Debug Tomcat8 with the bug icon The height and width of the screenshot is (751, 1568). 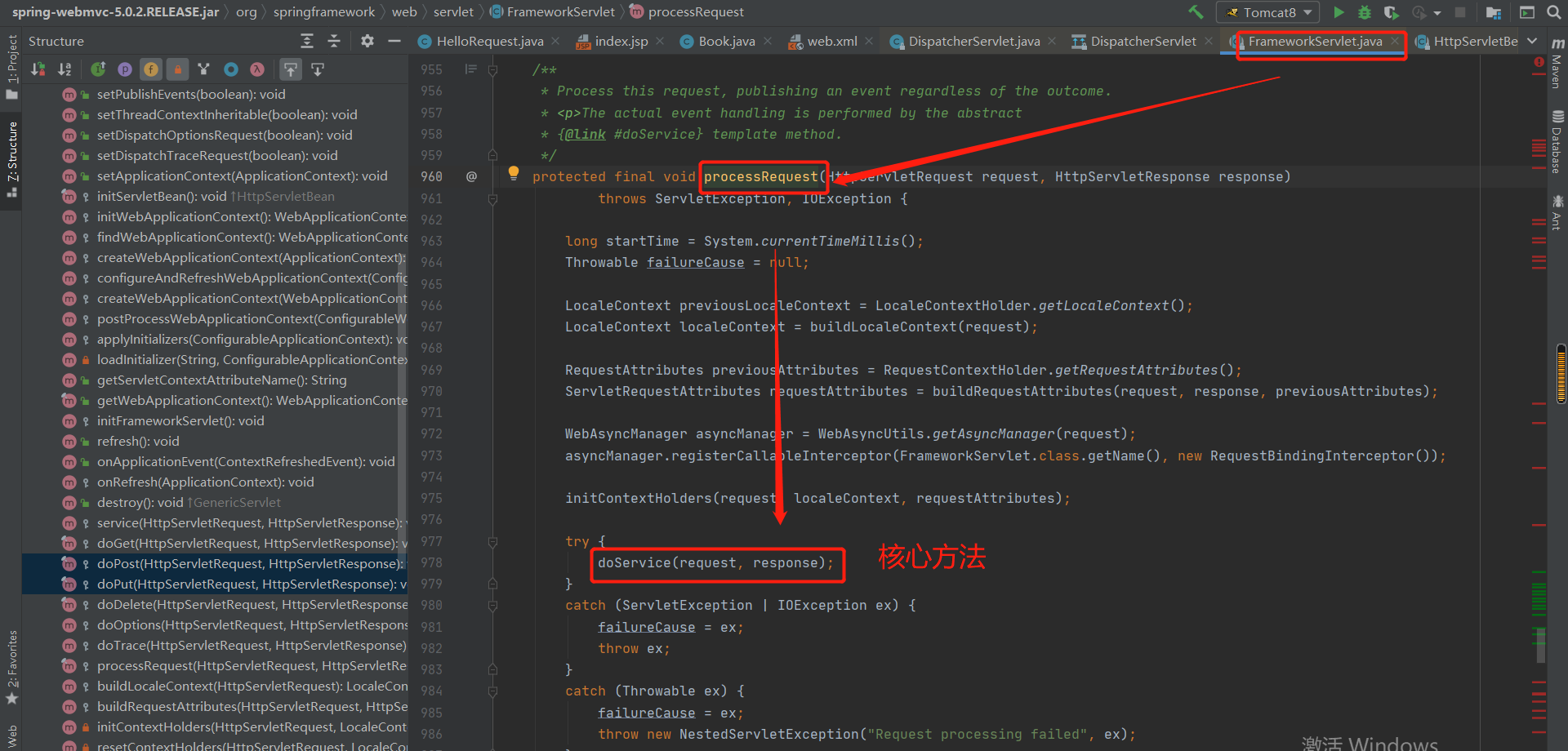coord(1365,12)
